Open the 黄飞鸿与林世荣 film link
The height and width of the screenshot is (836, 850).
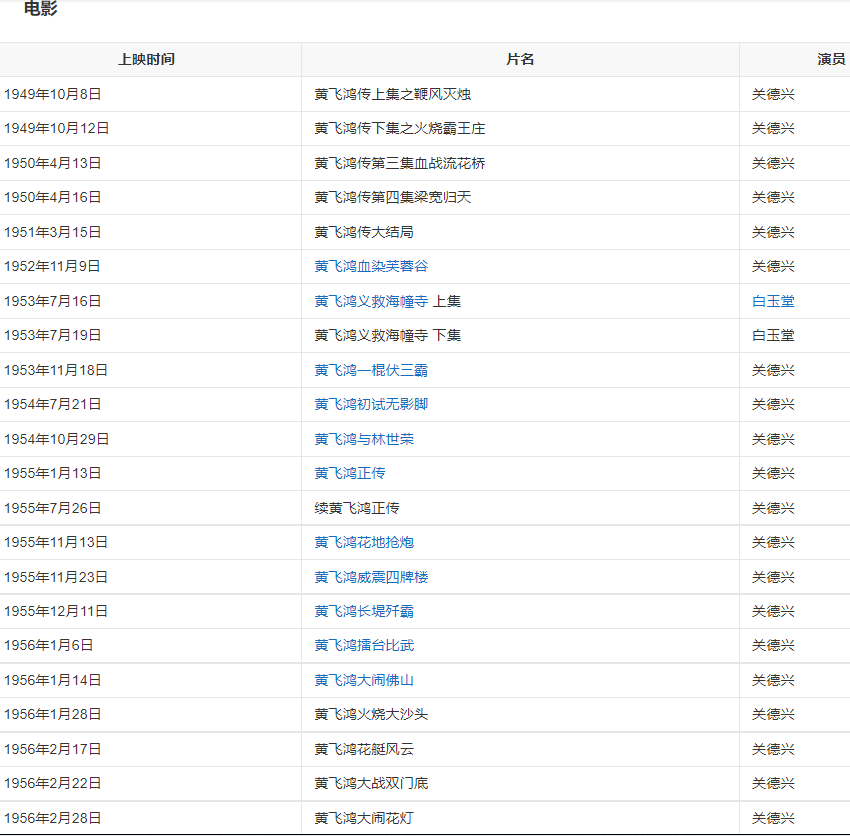364,439
